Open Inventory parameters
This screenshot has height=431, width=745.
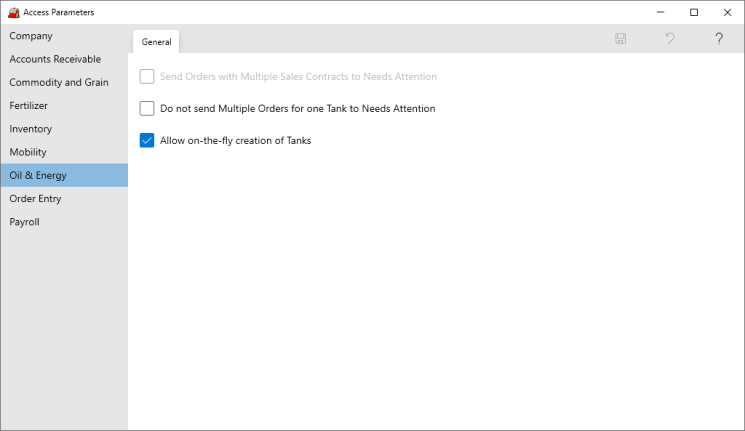coord(31,129)
